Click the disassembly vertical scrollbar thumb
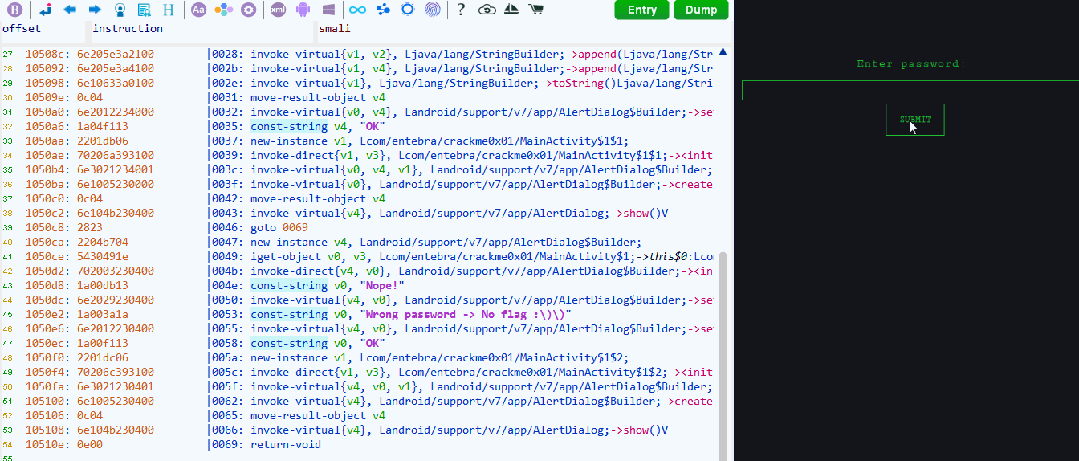The height and width of the screenshot is (461, 1079). (723, 356)
